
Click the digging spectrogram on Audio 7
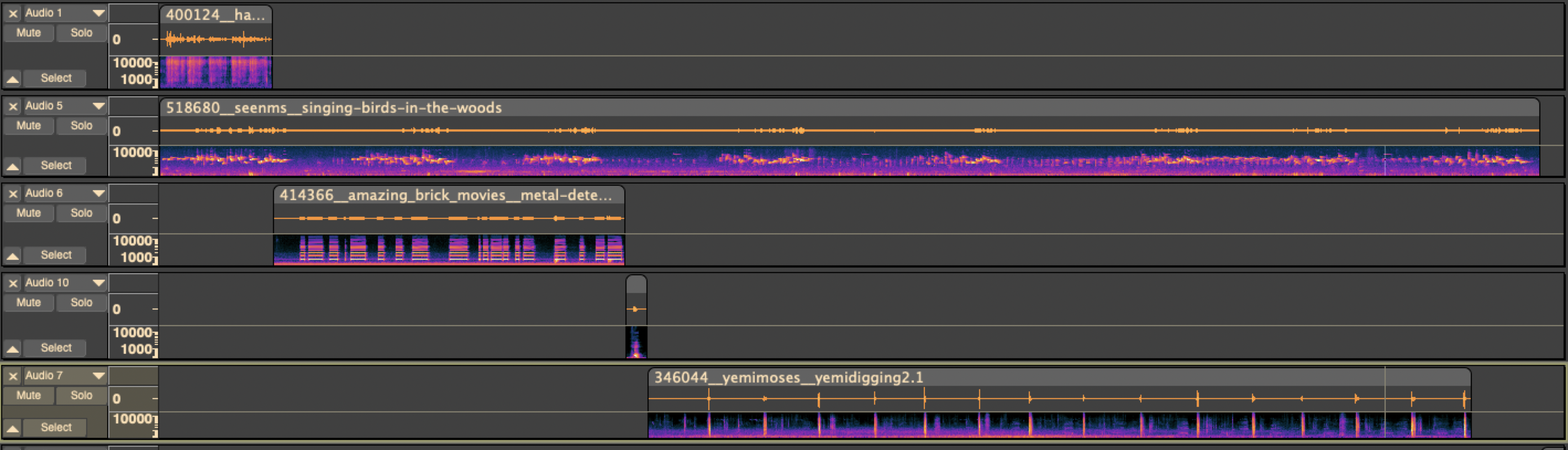click(1060, 425)
